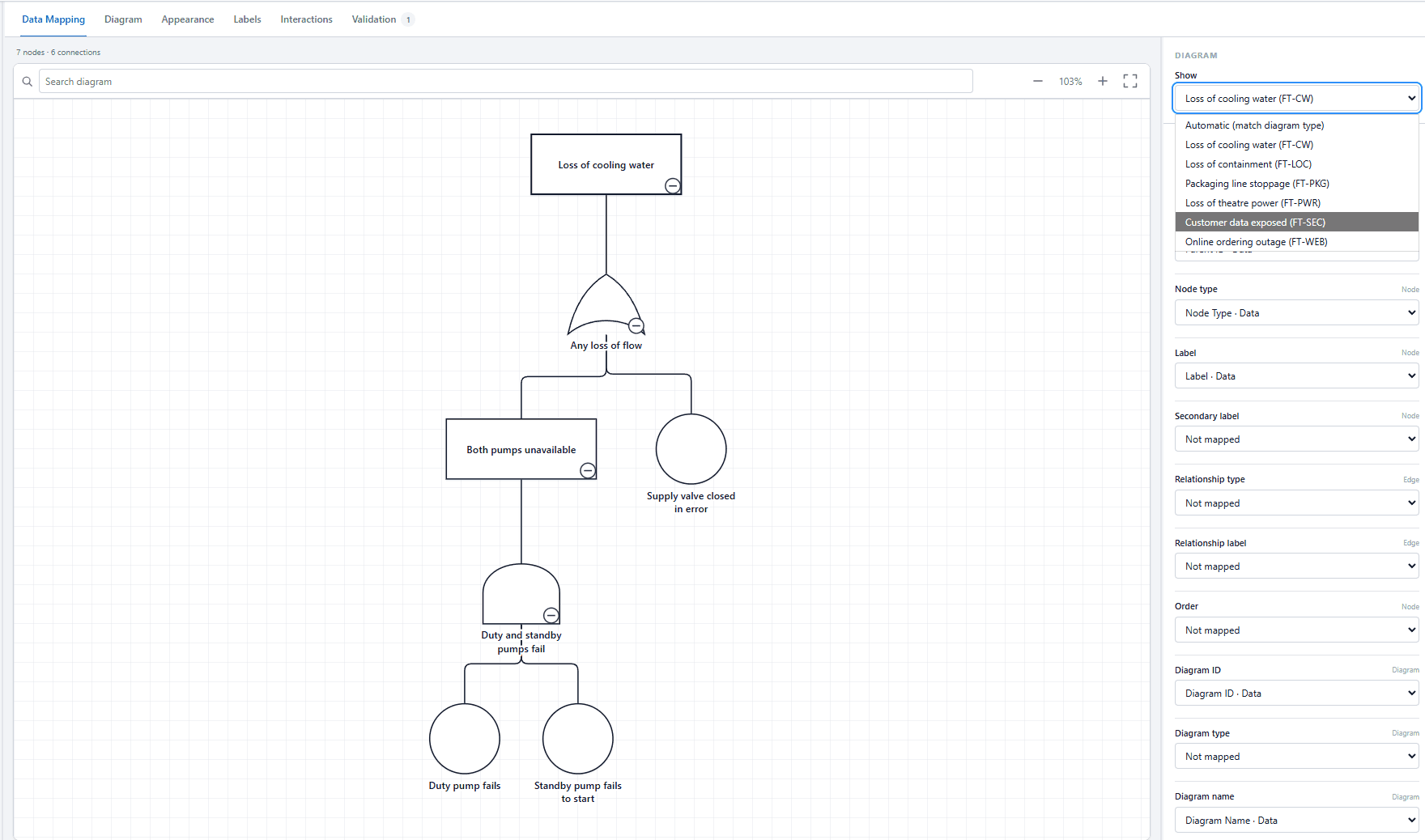Collapse the Duty and standby pumps fail gate
This screenshot has height=840, width=1425.
[551, 614]
